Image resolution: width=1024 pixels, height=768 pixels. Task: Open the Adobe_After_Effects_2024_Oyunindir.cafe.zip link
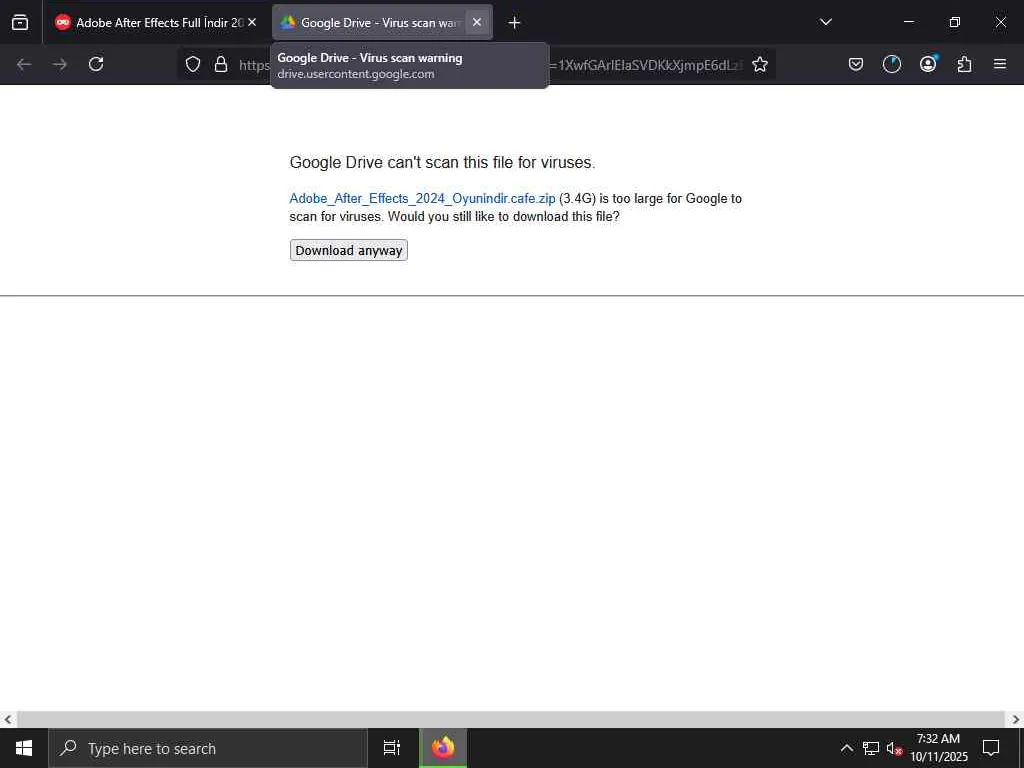(422, 199)
